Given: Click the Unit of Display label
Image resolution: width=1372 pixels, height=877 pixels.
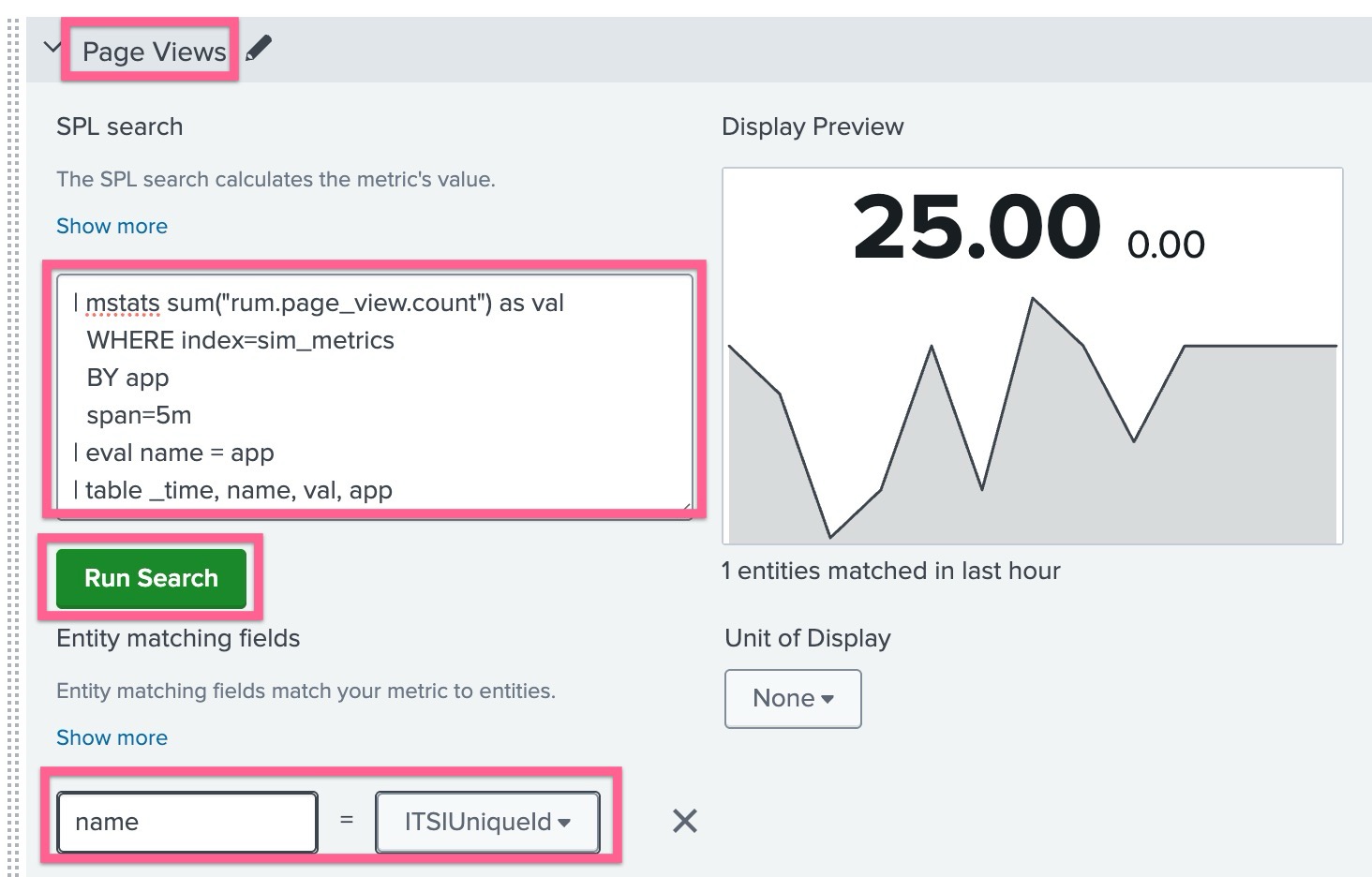Looking at the screenshot, I should click(808, 638).
